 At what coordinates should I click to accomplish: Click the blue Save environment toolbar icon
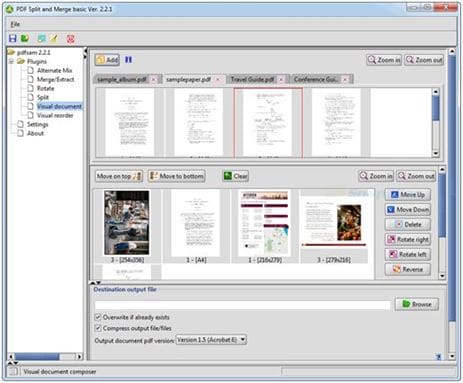point(13,39)
